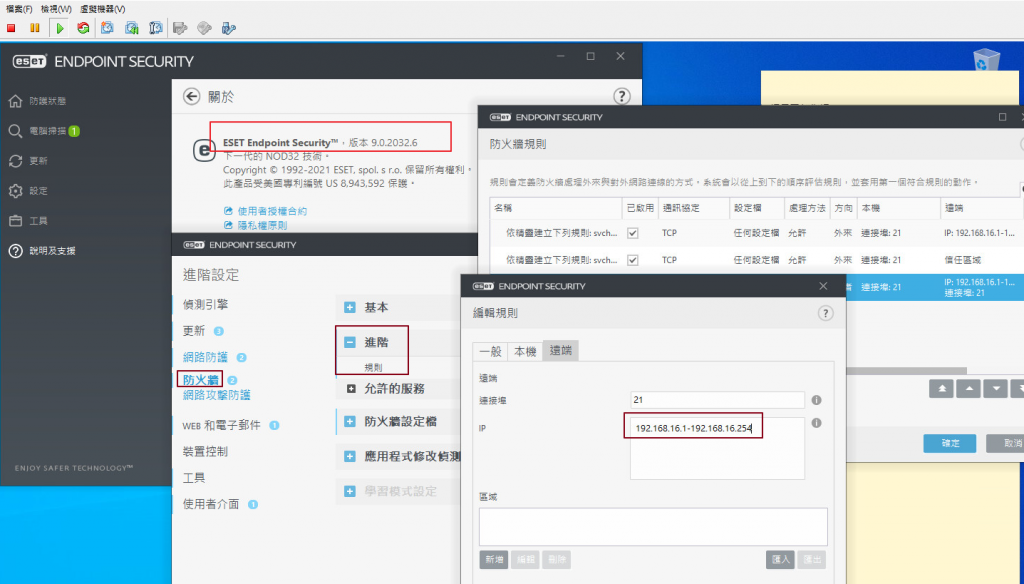Open the Recycle Bin on desktop
The image size is (1024, 584).
point(986,61)
